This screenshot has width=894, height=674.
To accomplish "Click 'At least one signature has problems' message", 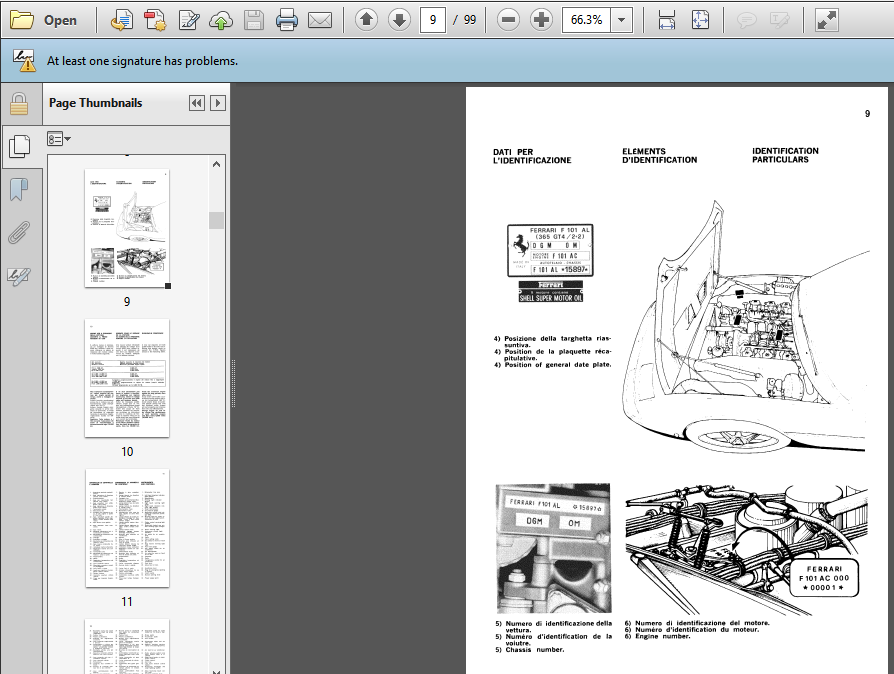I will pyautogui.click(x=143, y=61).
